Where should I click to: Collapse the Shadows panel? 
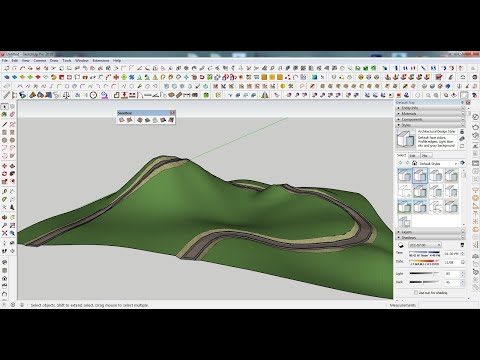click(430, 238)
